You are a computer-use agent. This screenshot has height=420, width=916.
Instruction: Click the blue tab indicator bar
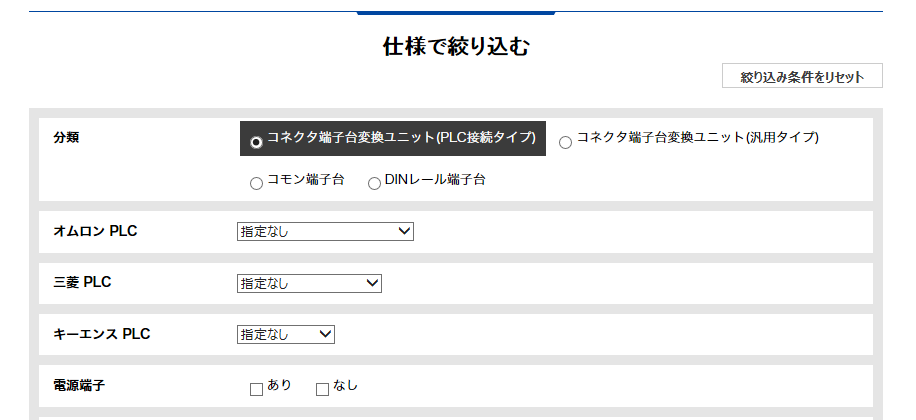click(456, 13)
